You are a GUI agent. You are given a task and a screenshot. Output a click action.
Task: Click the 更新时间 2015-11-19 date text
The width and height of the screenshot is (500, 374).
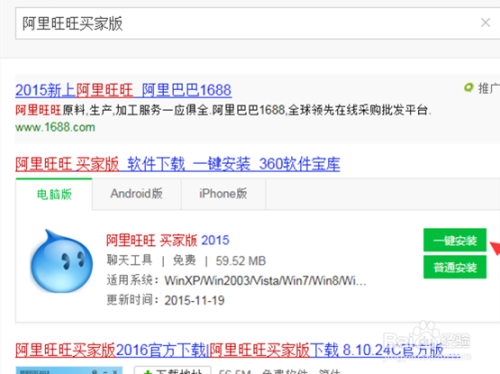click(x=166, y=300)
